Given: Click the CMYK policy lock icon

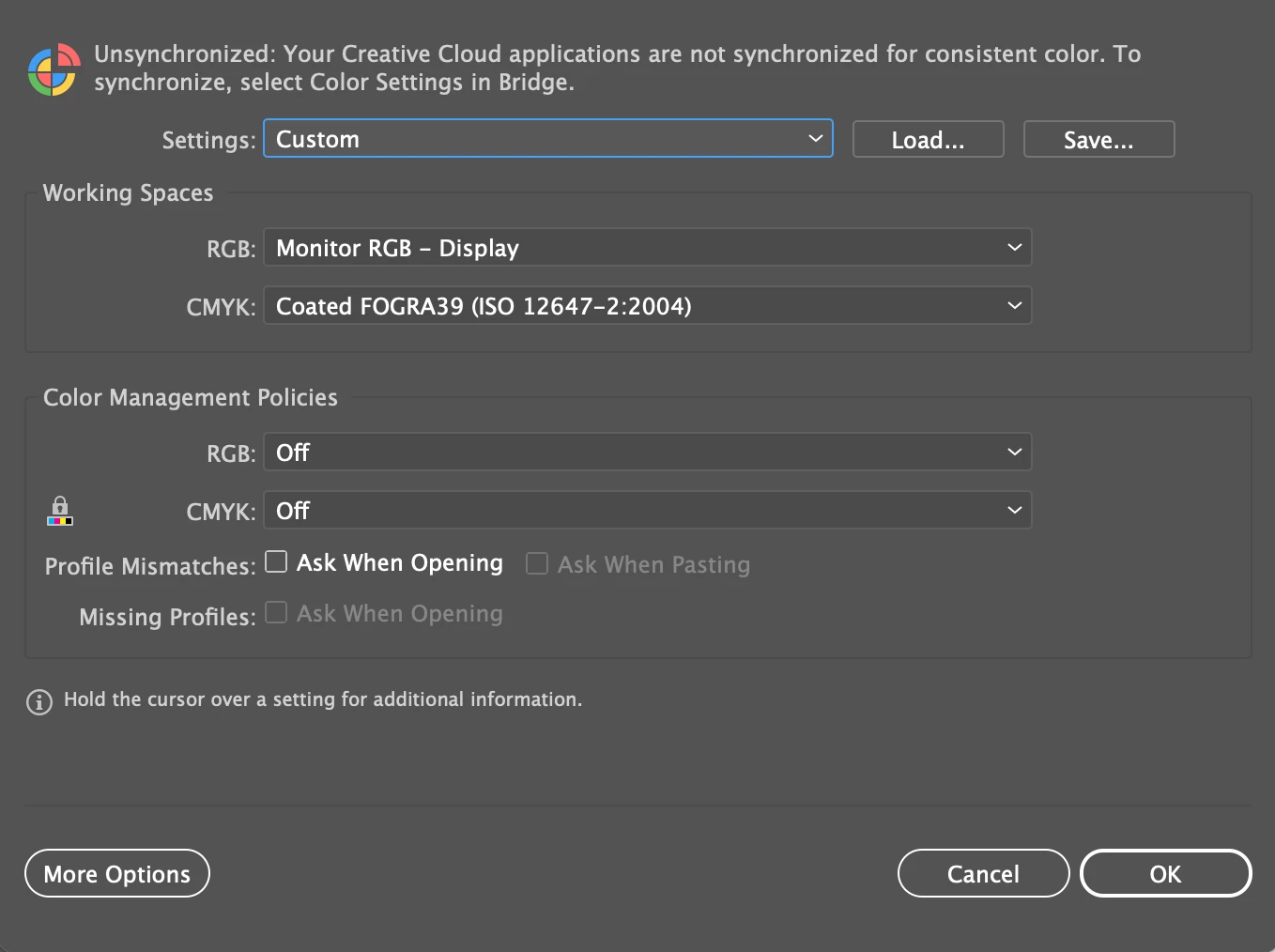Looking at the screenshot, I should coord(60,511).
